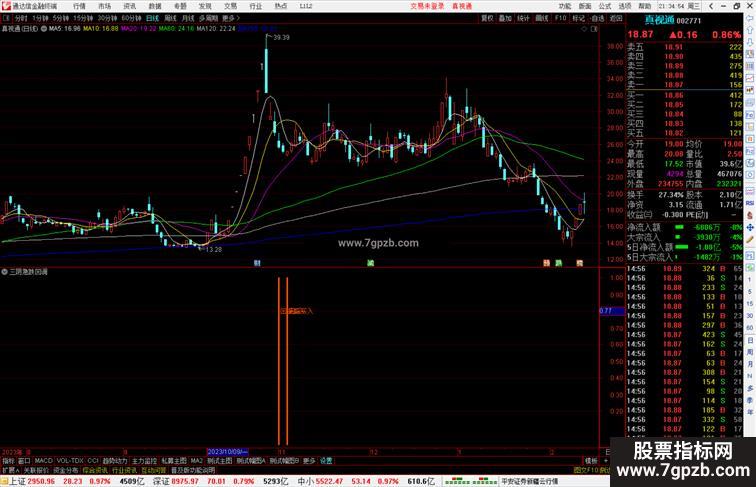This screenshot has width=756, height=487.
Task: Open the 多周期 multi-period view
Action: [x=208, y=18]
